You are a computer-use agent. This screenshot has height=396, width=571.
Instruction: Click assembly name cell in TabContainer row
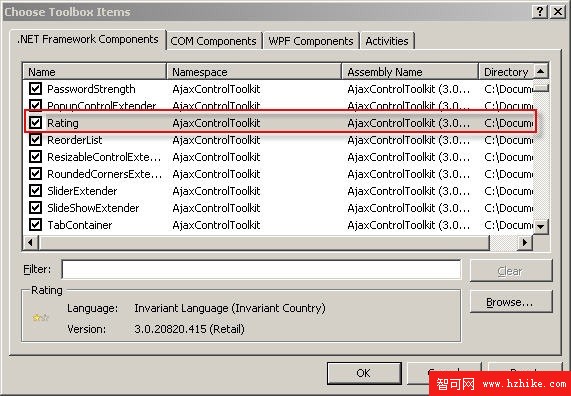[409, 225]
